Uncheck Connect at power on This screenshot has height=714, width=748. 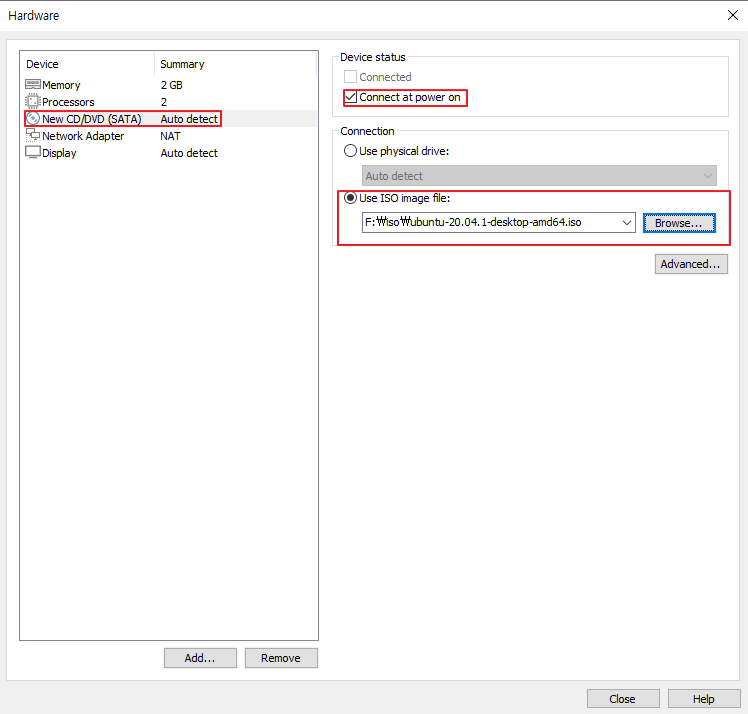click(350, 97)
